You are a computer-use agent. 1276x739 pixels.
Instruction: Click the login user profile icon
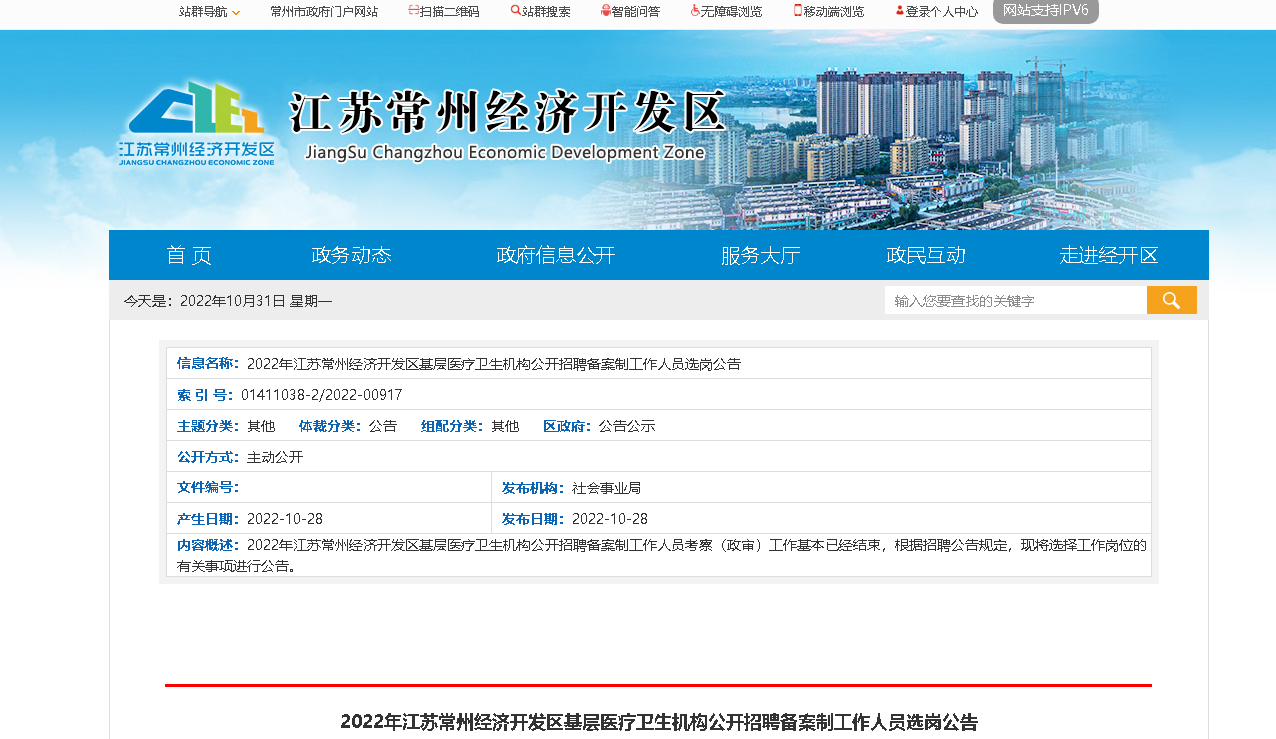(x=899, y=11)
